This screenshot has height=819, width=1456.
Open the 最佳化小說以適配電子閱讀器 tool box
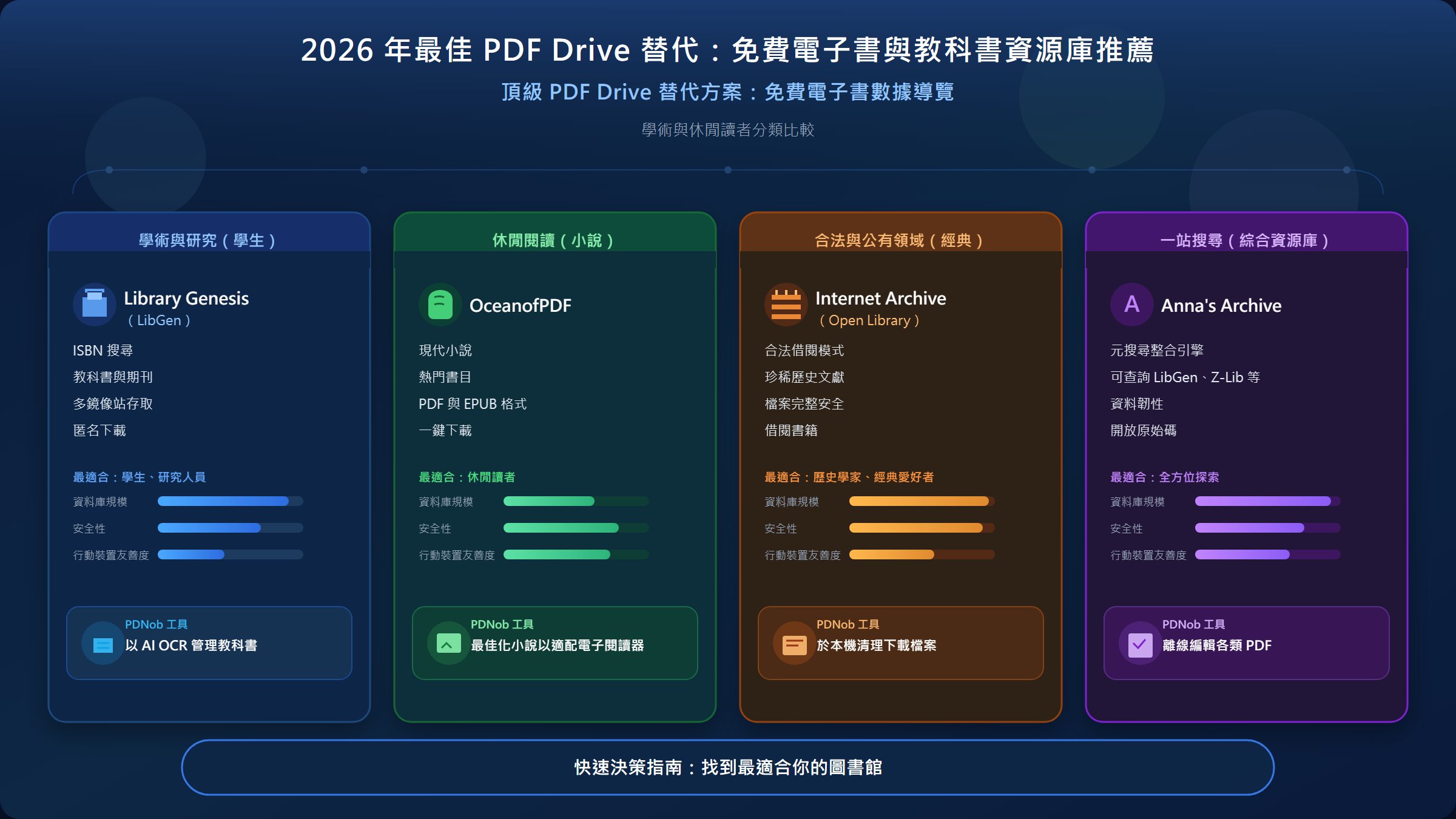pyautogui.click(x=555, y=643)
